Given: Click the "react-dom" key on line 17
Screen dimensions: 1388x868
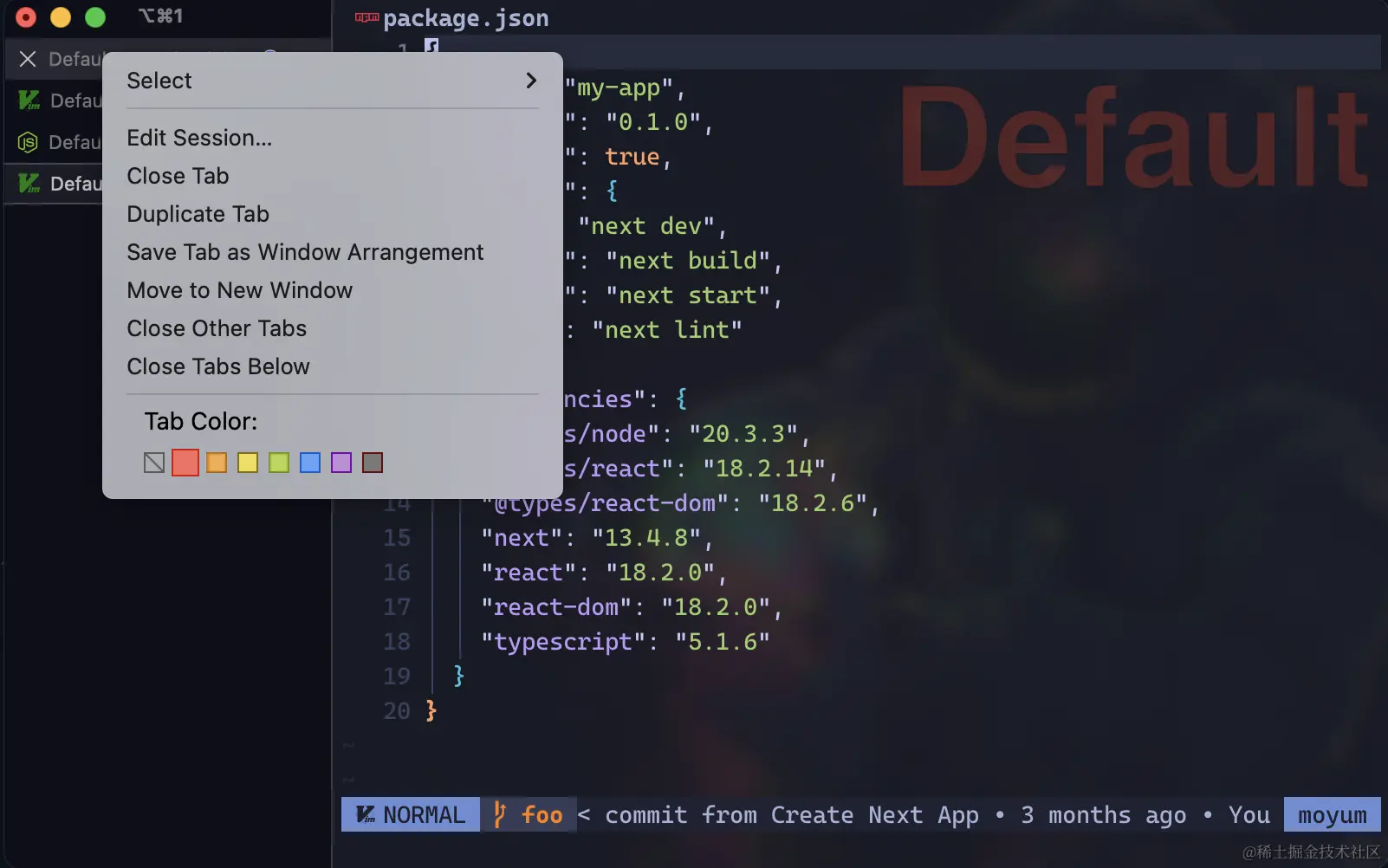Looking at the screenshot, I should [556, 607].
